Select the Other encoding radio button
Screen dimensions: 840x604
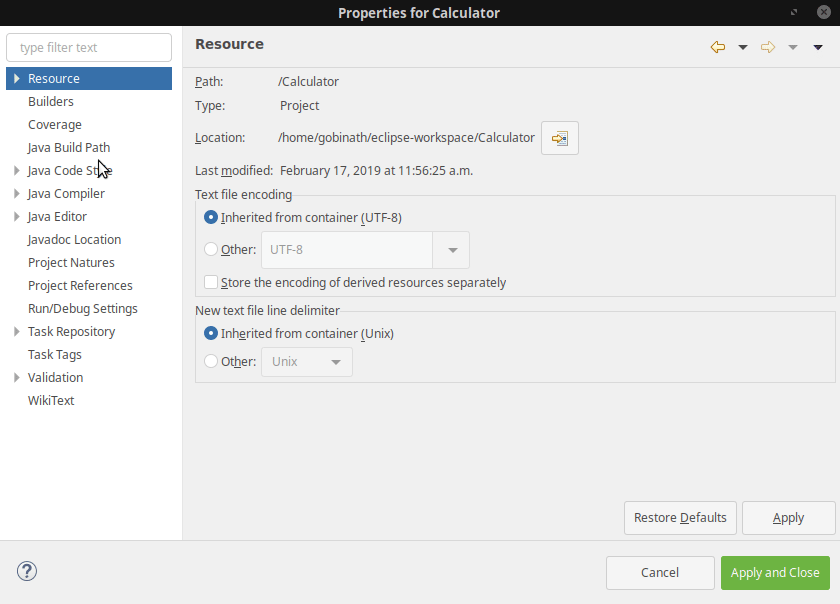click(x=210, y=250)
